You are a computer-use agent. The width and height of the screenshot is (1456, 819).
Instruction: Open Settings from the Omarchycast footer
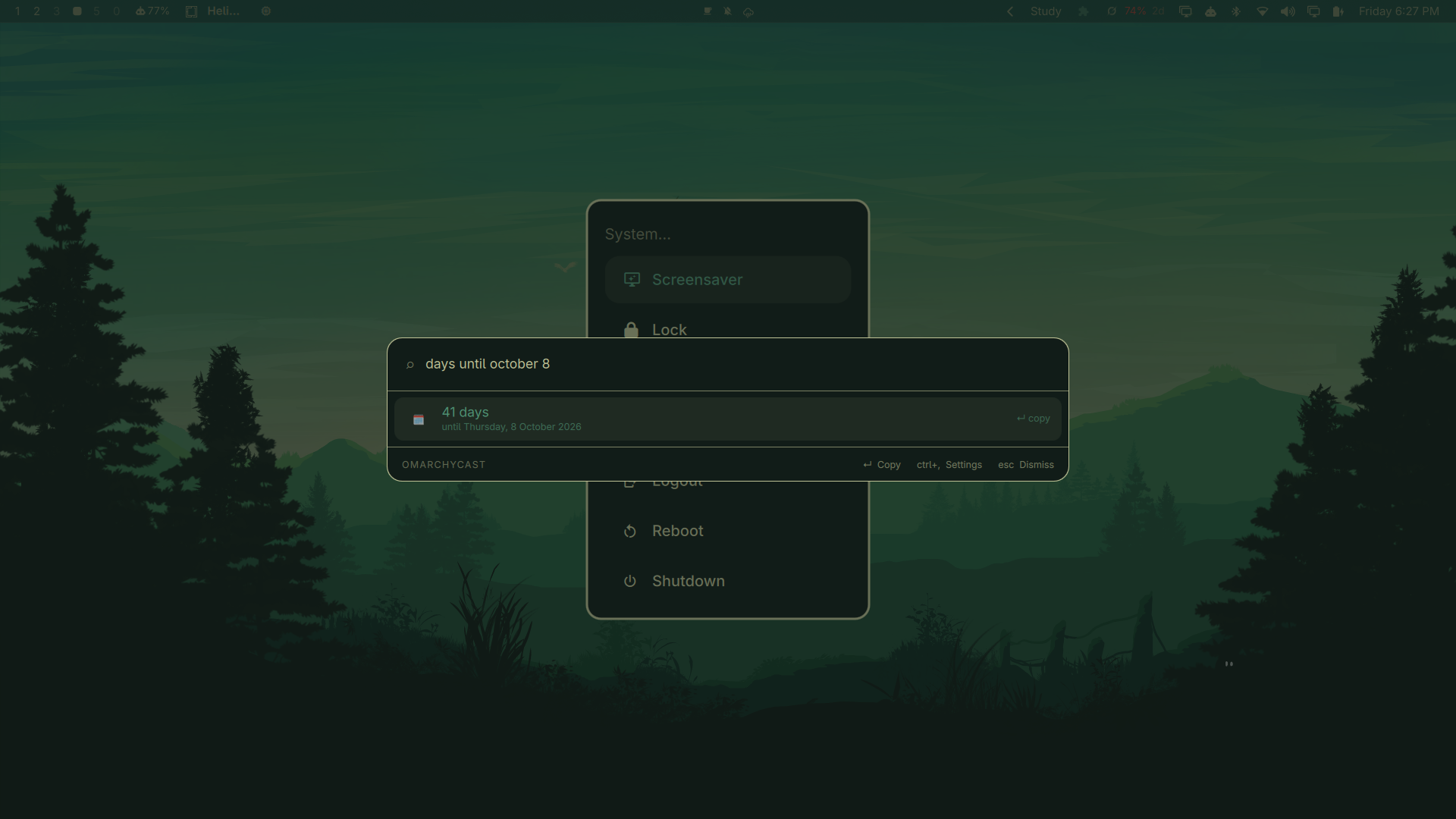point(949,465)
